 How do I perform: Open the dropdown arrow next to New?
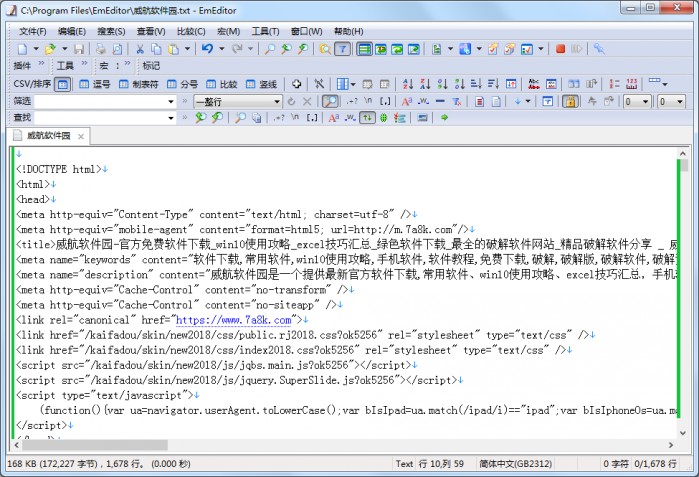[x=36, y=49]
